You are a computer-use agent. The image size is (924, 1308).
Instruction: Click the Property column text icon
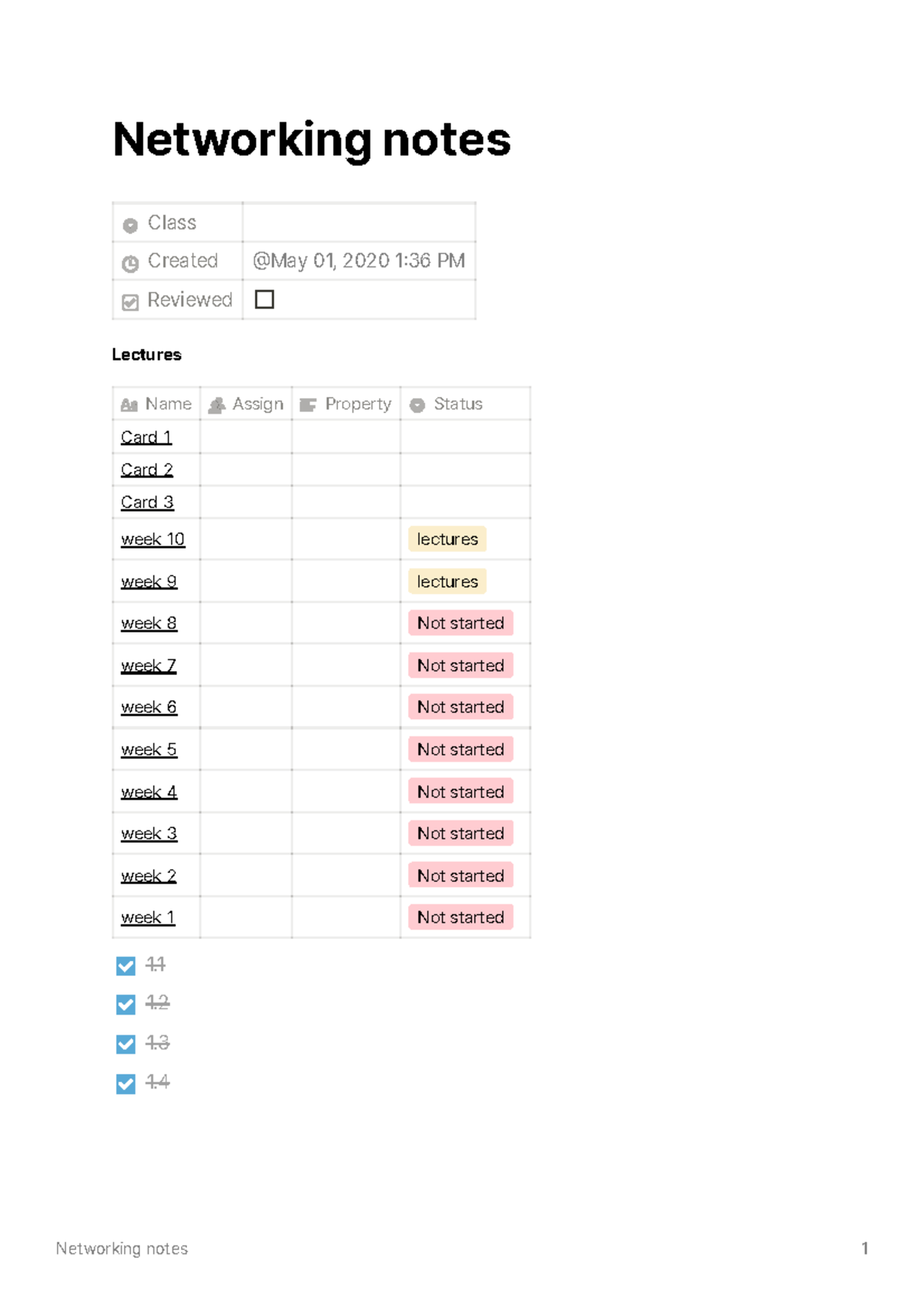click(308, 405)
